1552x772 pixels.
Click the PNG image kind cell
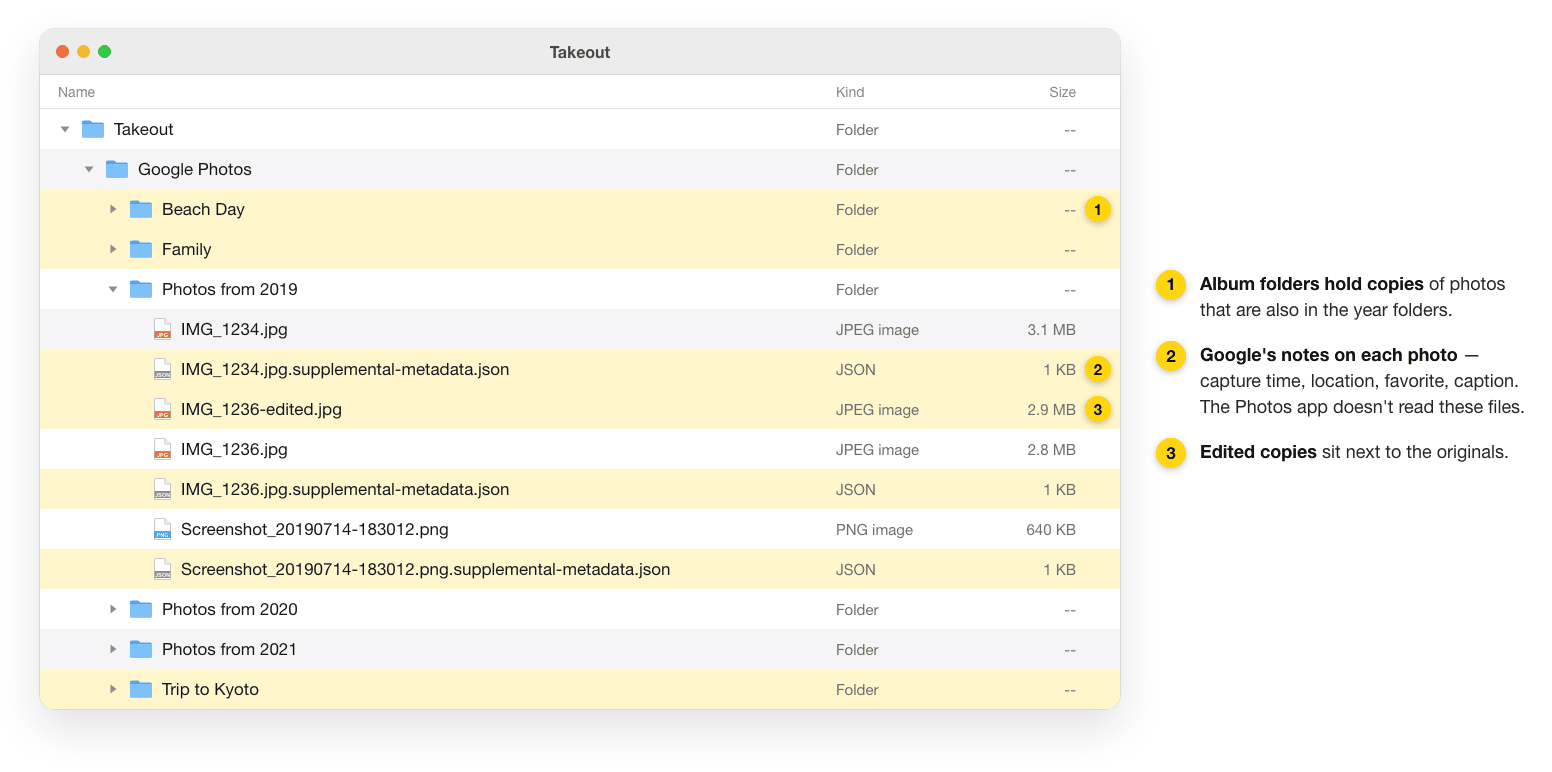[874, 529]
